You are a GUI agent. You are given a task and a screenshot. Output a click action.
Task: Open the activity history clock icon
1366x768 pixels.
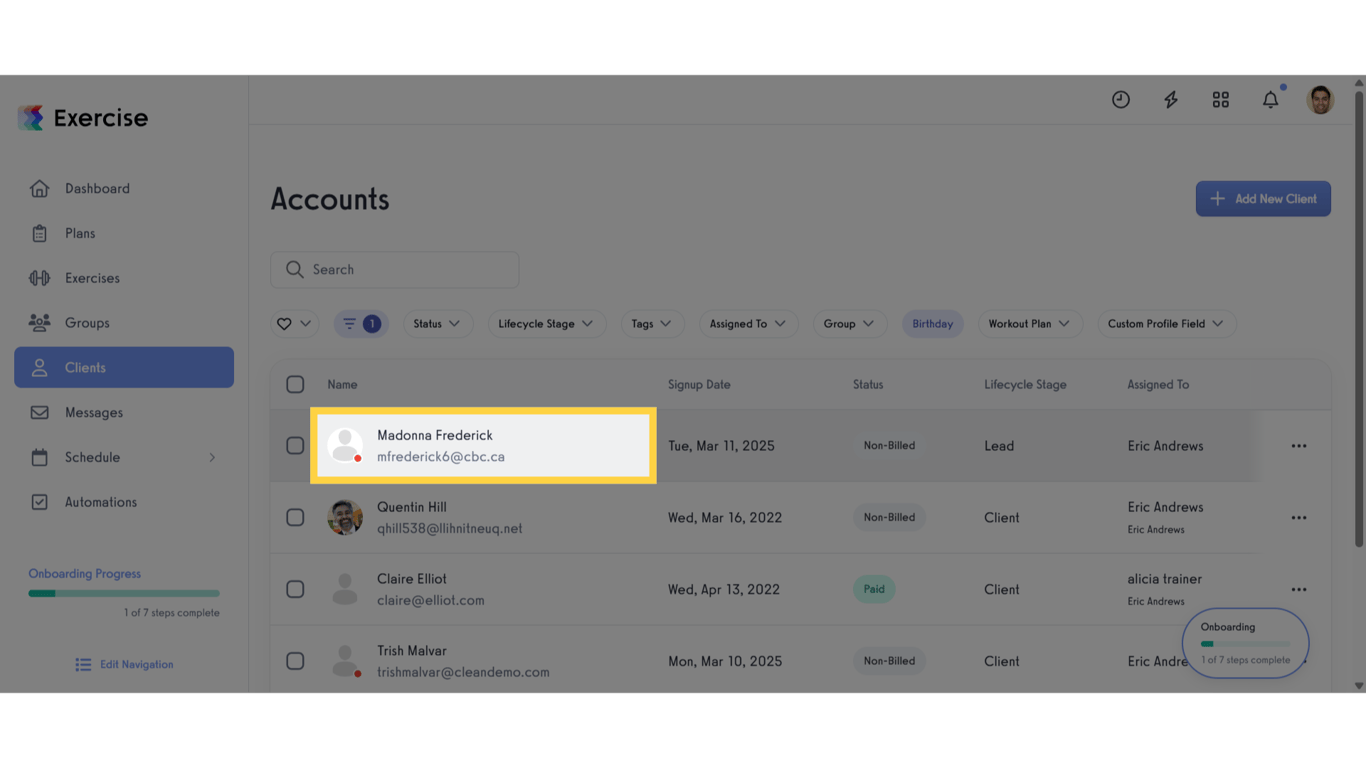click(1120, 99)
